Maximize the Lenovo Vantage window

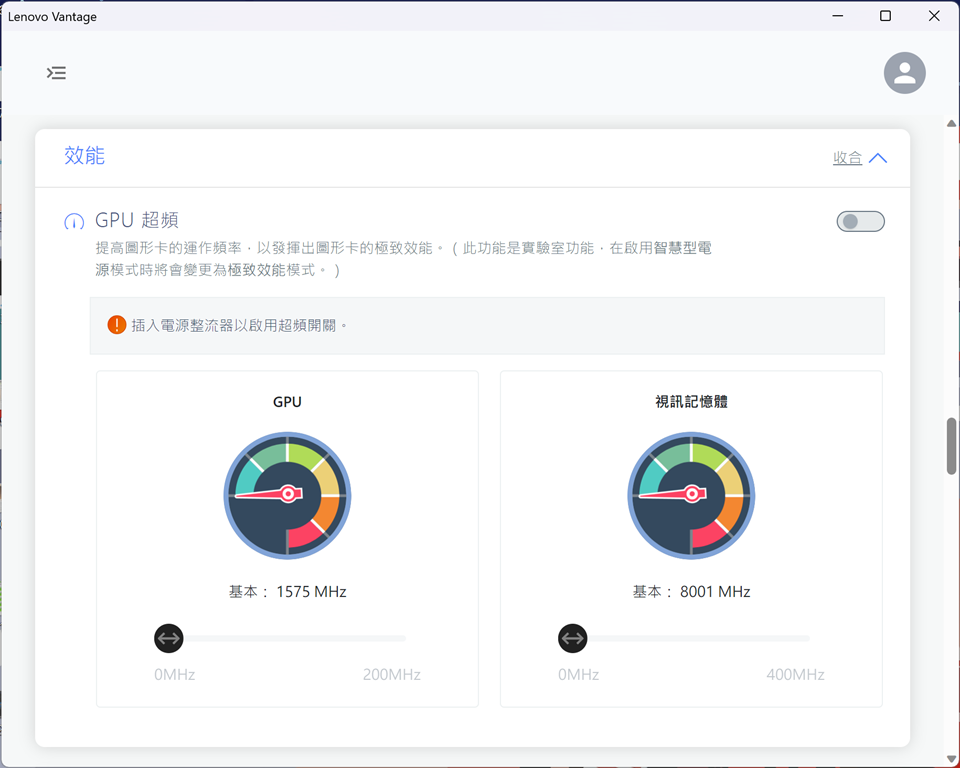point(885,16)
